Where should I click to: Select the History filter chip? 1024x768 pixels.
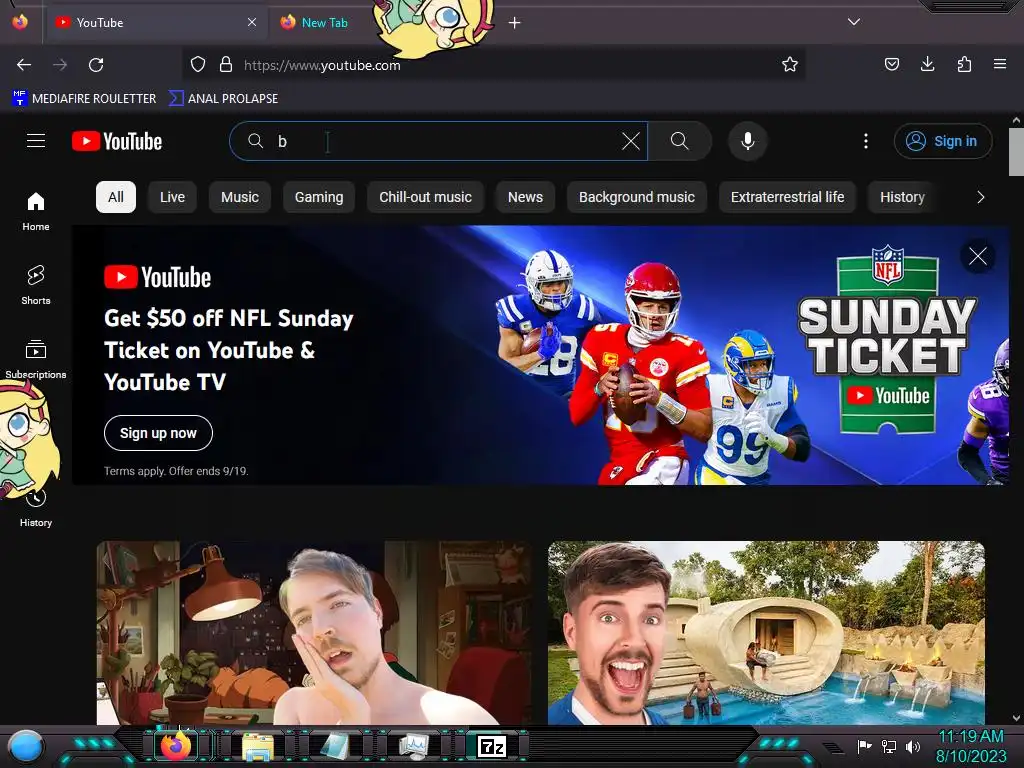(x=902, y=197)
